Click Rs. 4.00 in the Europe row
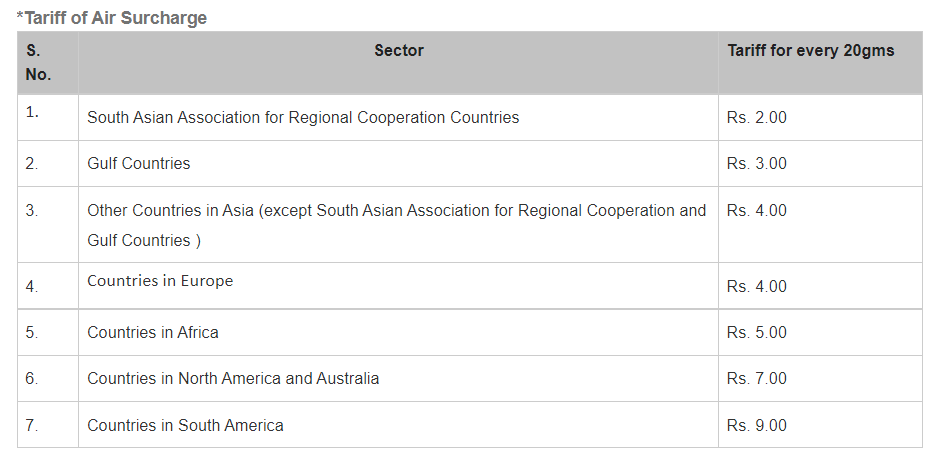 tap(757, 286)
